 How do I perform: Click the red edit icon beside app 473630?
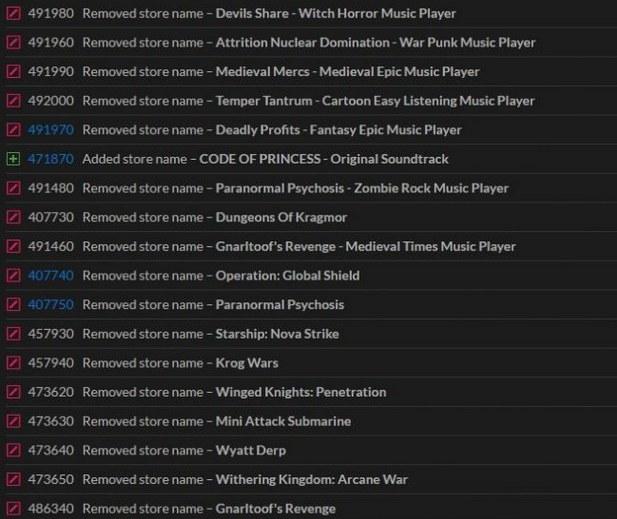click(13, 421)
